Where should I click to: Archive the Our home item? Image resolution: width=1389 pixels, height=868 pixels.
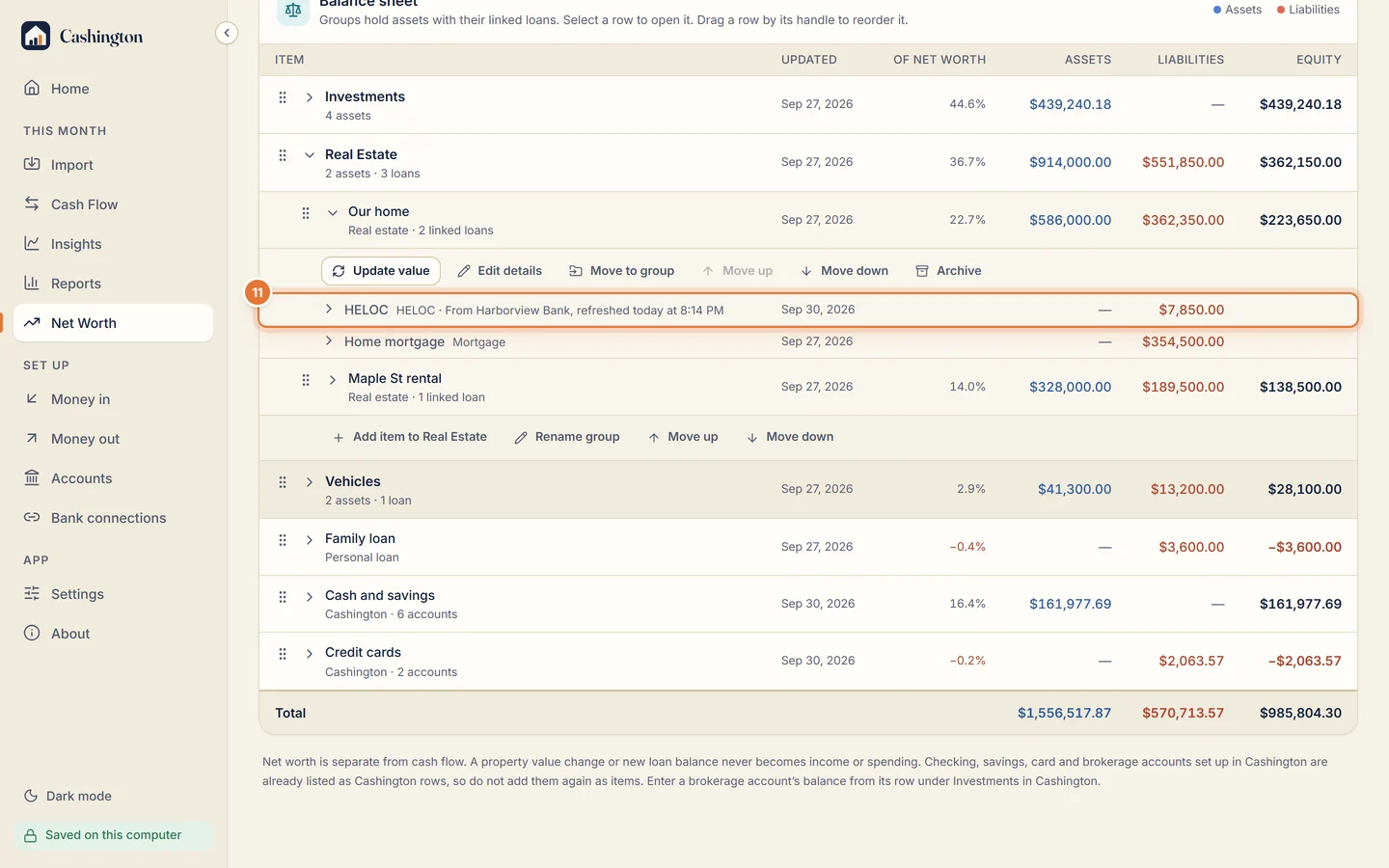tap(948, 271)
